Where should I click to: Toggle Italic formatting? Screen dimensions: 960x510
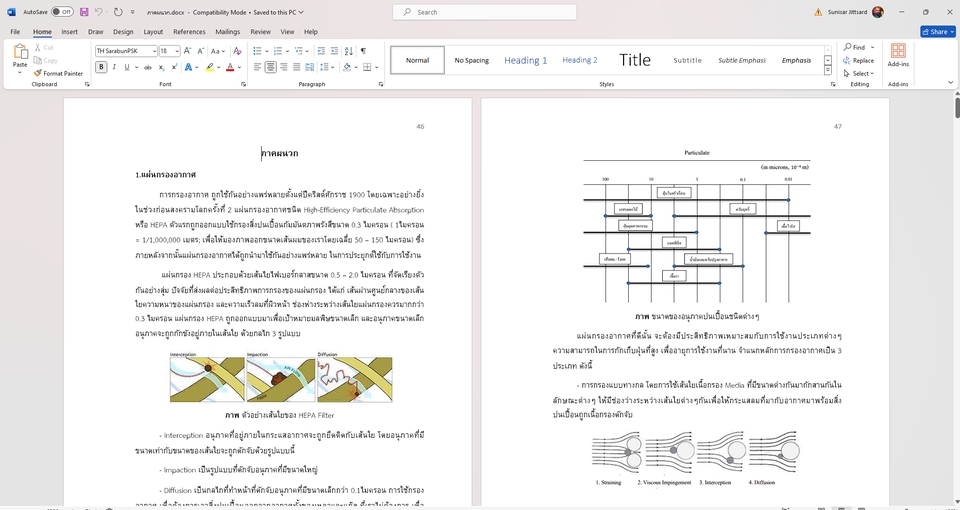coord(114,67)
